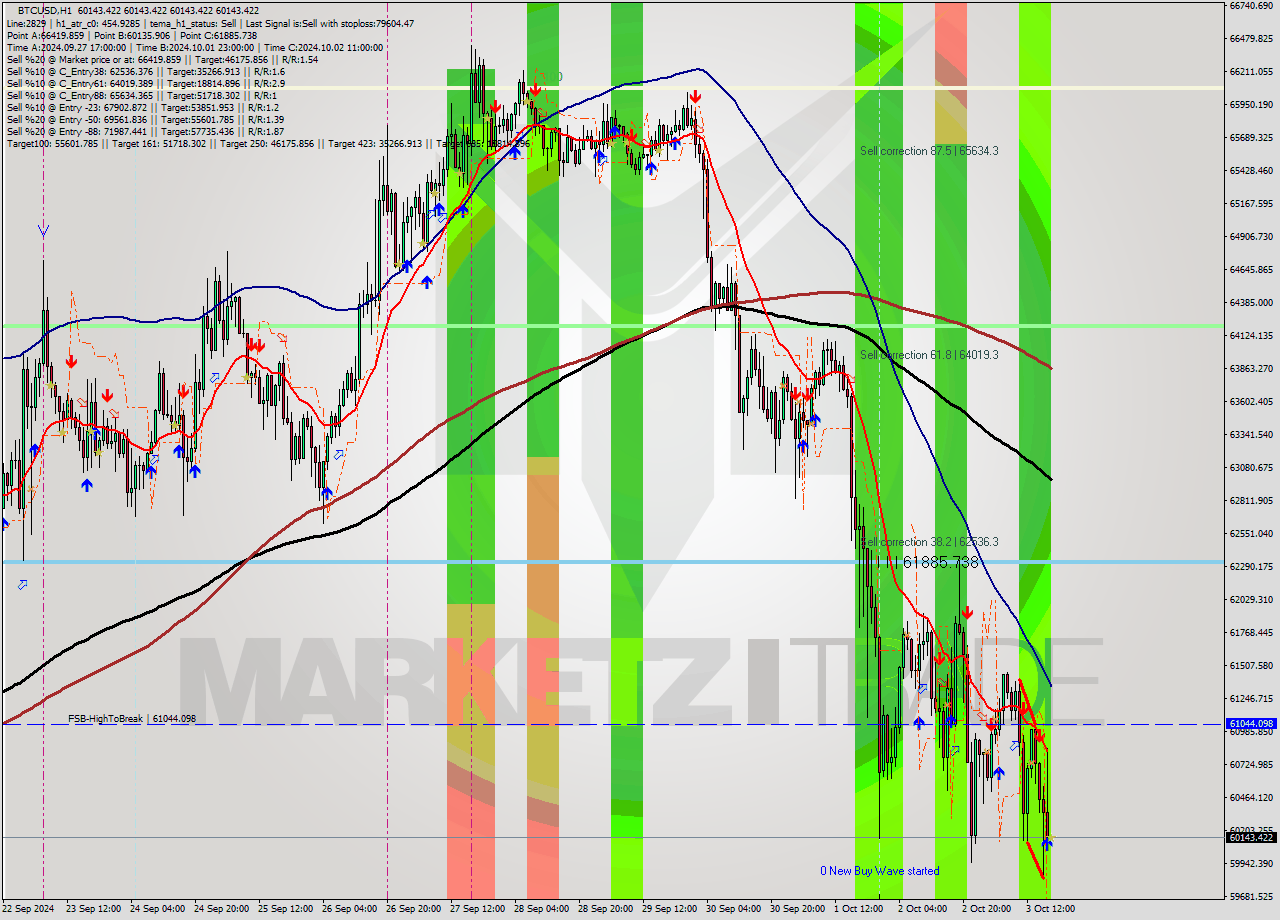Image resolution: width=1280 pixels, height=920 pixels.
Task: Click the 62290.175 price axis label
Action: click(1251, 566)
